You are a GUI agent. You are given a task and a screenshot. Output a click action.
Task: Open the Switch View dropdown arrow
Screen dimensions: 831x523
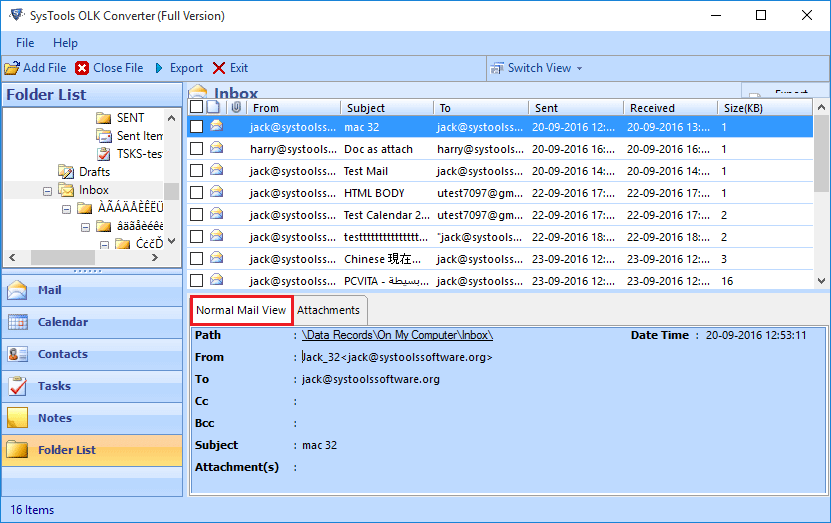[x=579, y=69]
